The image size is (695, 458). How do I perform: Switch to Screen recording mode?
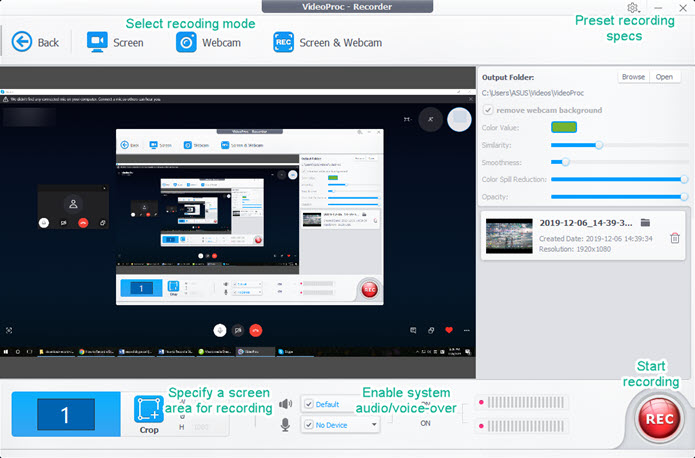[x=115, y=43]
